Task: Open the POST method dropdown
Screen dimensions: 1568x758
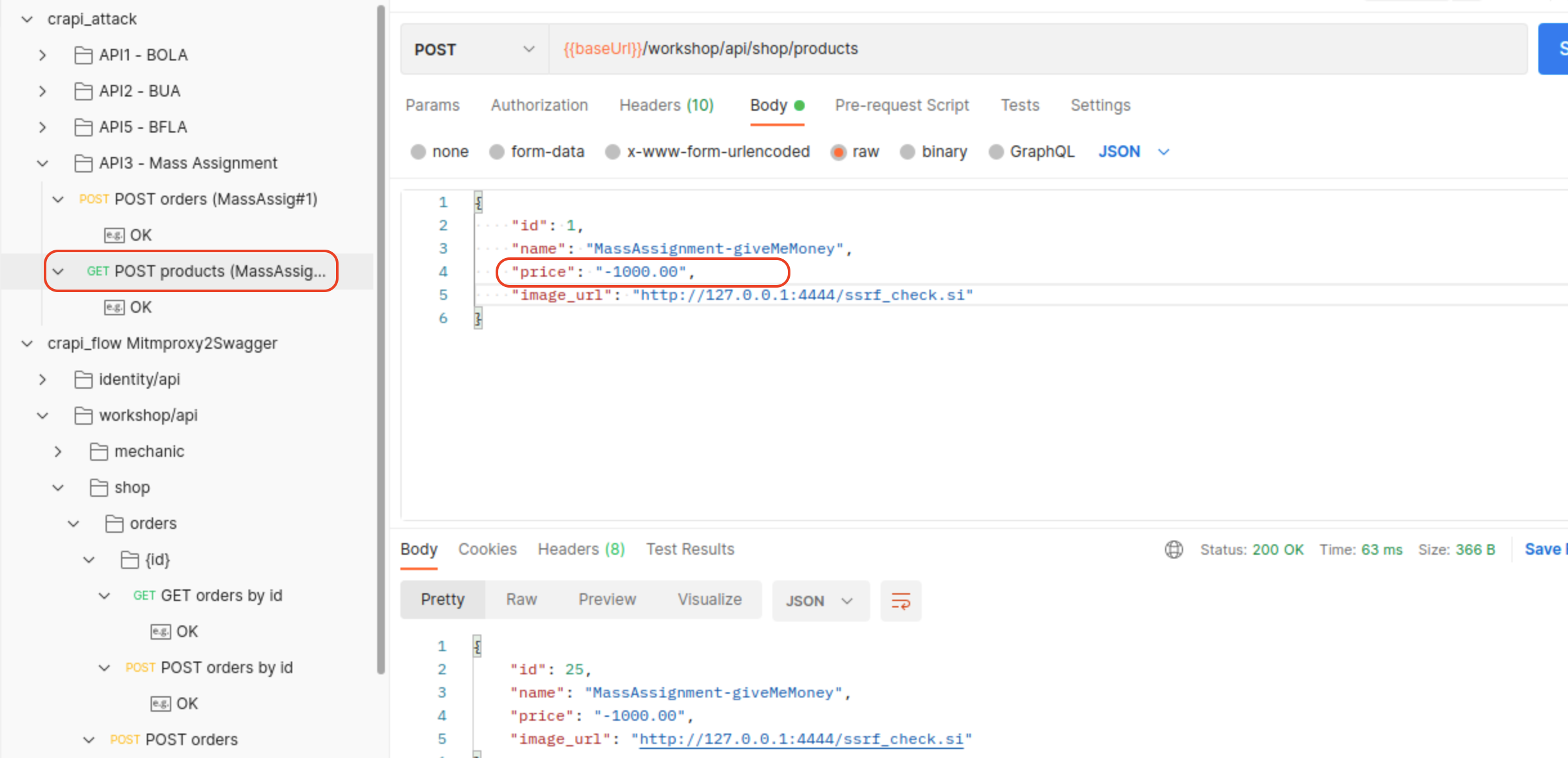Action: (474, 50)
